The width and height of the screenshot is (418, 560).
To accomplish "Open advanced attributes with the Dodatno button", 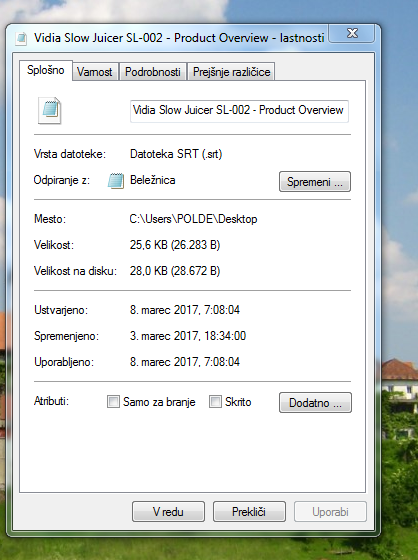I will coord(315,402).
